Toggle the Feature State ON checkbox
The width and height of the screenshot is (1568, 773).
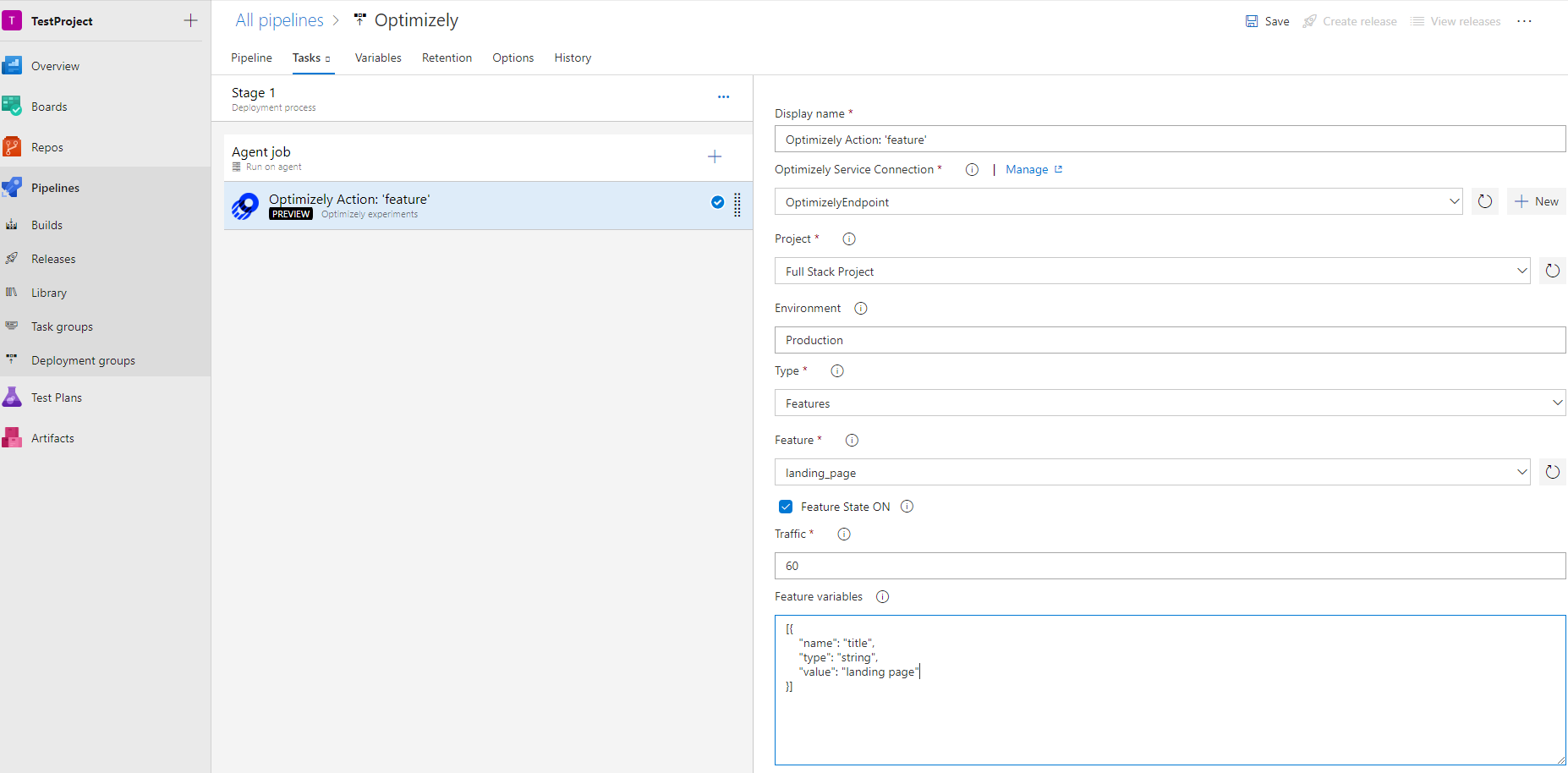(786, 507)
